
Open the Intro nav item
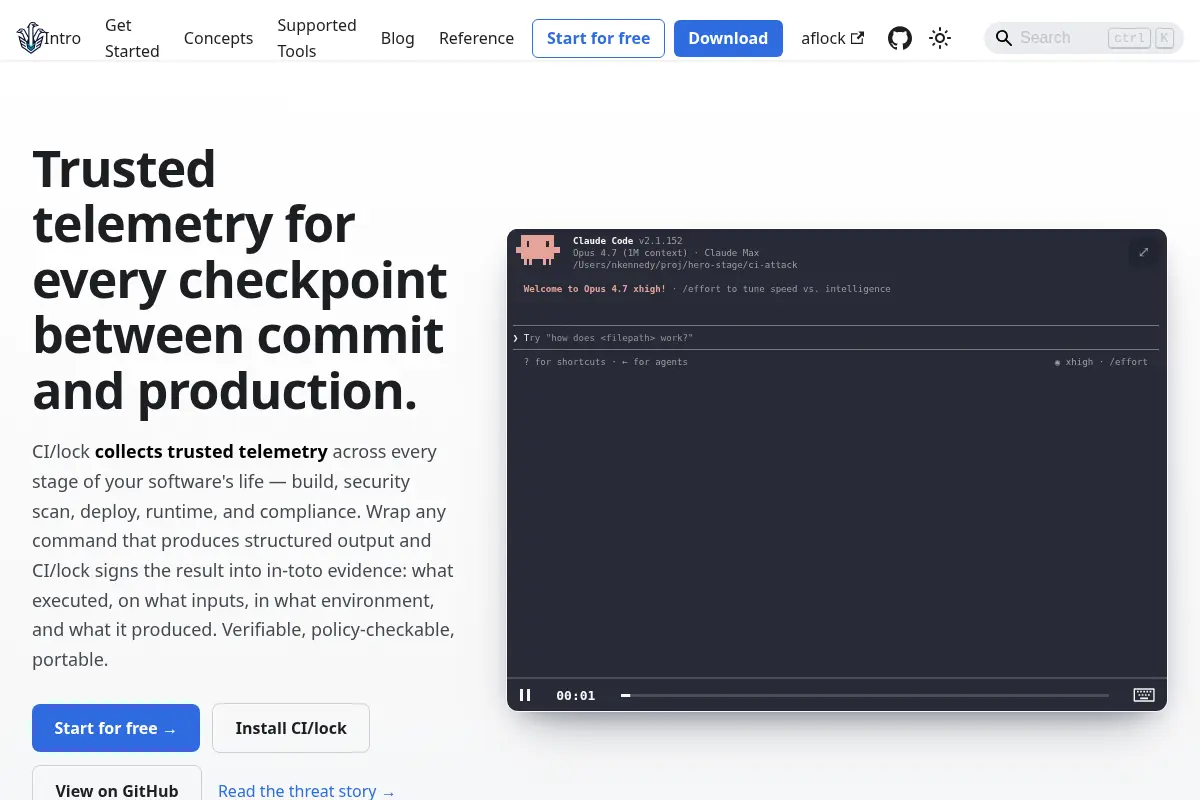[x=63, y=38]
